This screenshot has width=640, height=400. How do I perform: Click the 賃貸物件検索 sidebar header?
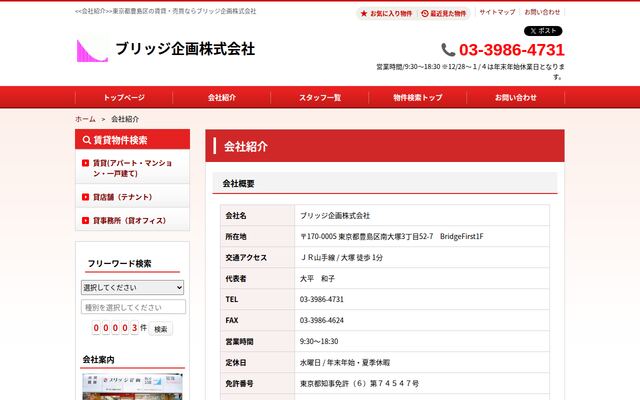click(x=132, y=140)
